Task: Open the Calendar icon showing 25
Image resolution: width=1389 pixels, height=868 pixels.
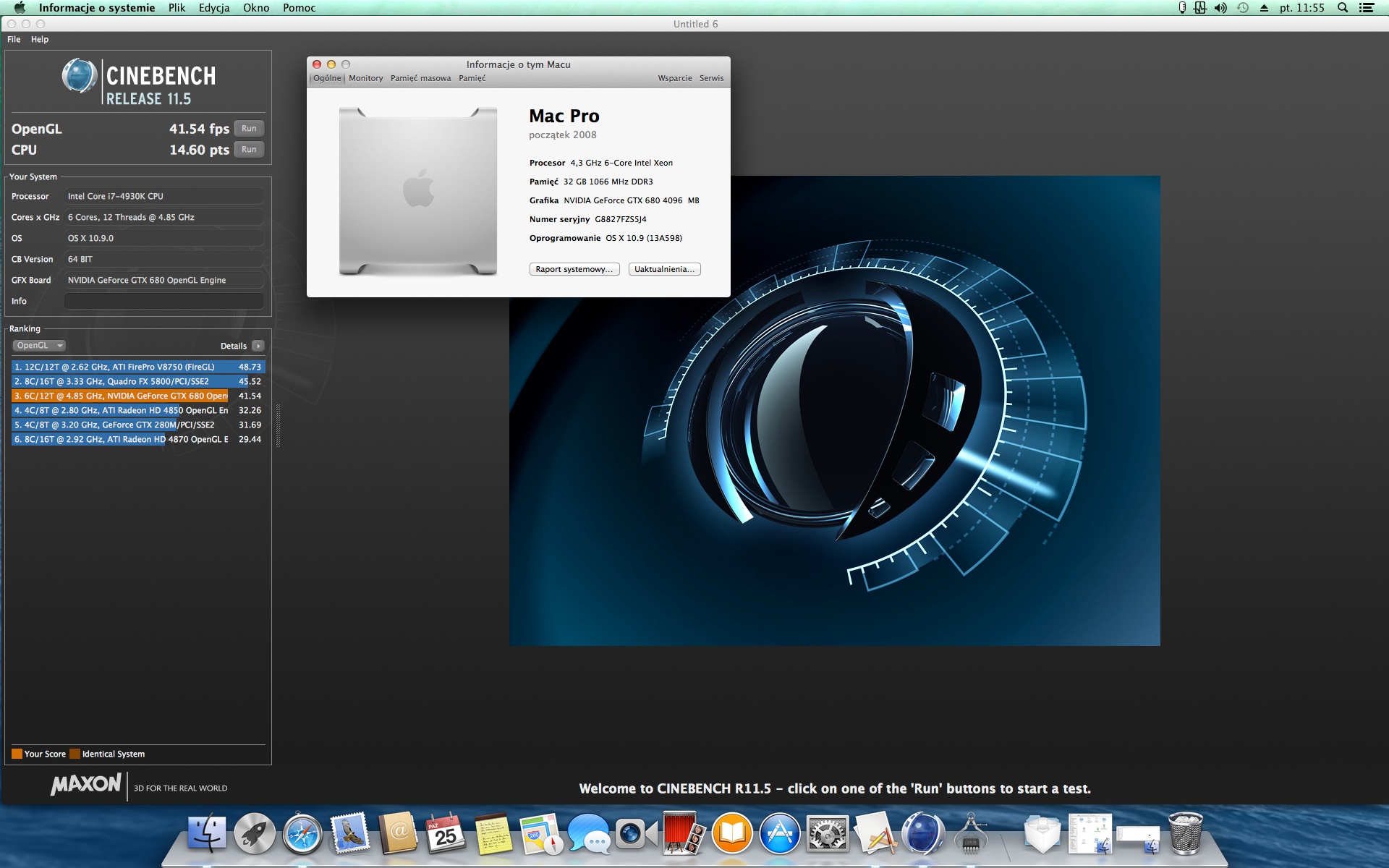Action: (446, 833)
